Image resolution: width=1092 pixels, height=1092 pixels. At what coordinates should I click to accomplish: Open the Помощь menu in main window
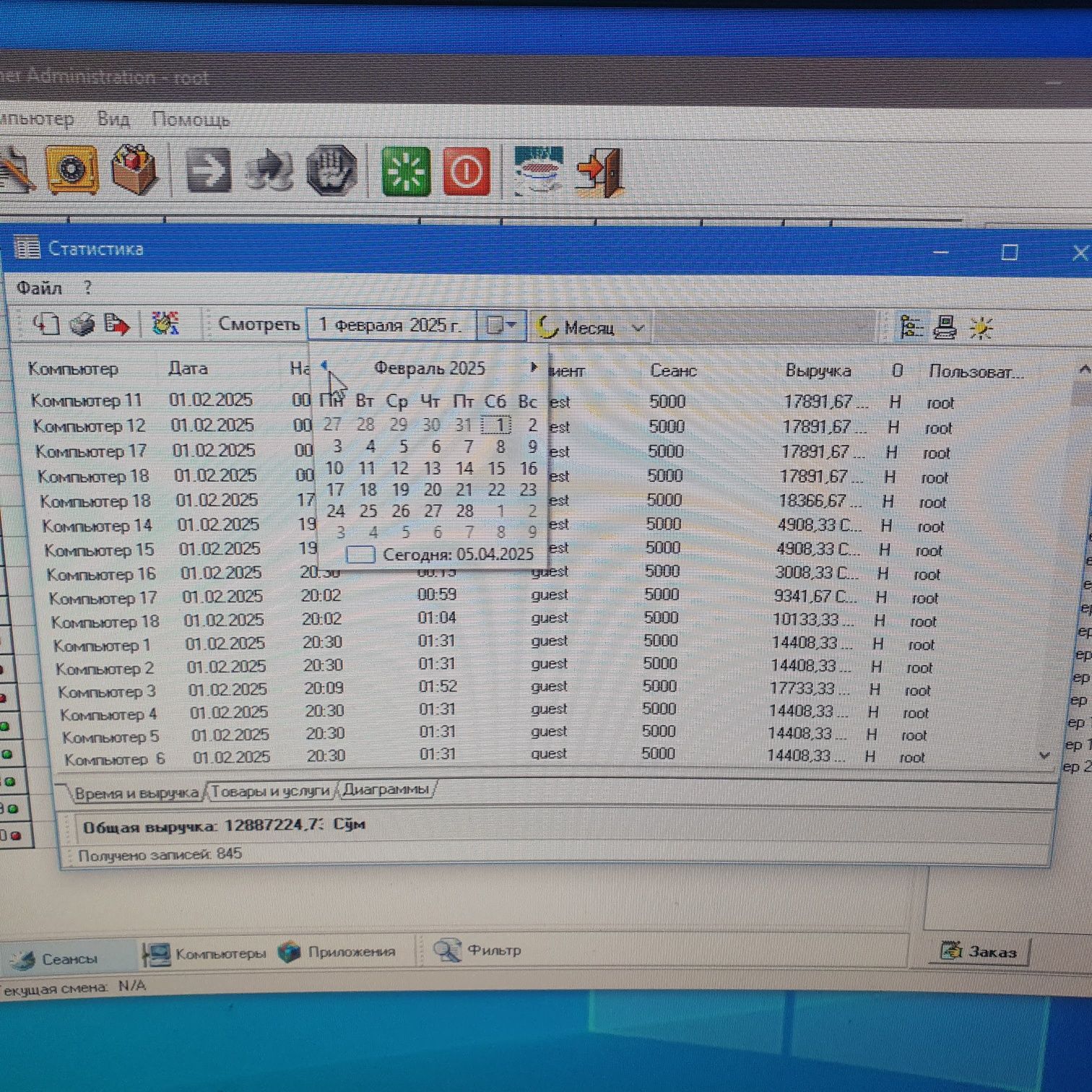tap(191, 119)
